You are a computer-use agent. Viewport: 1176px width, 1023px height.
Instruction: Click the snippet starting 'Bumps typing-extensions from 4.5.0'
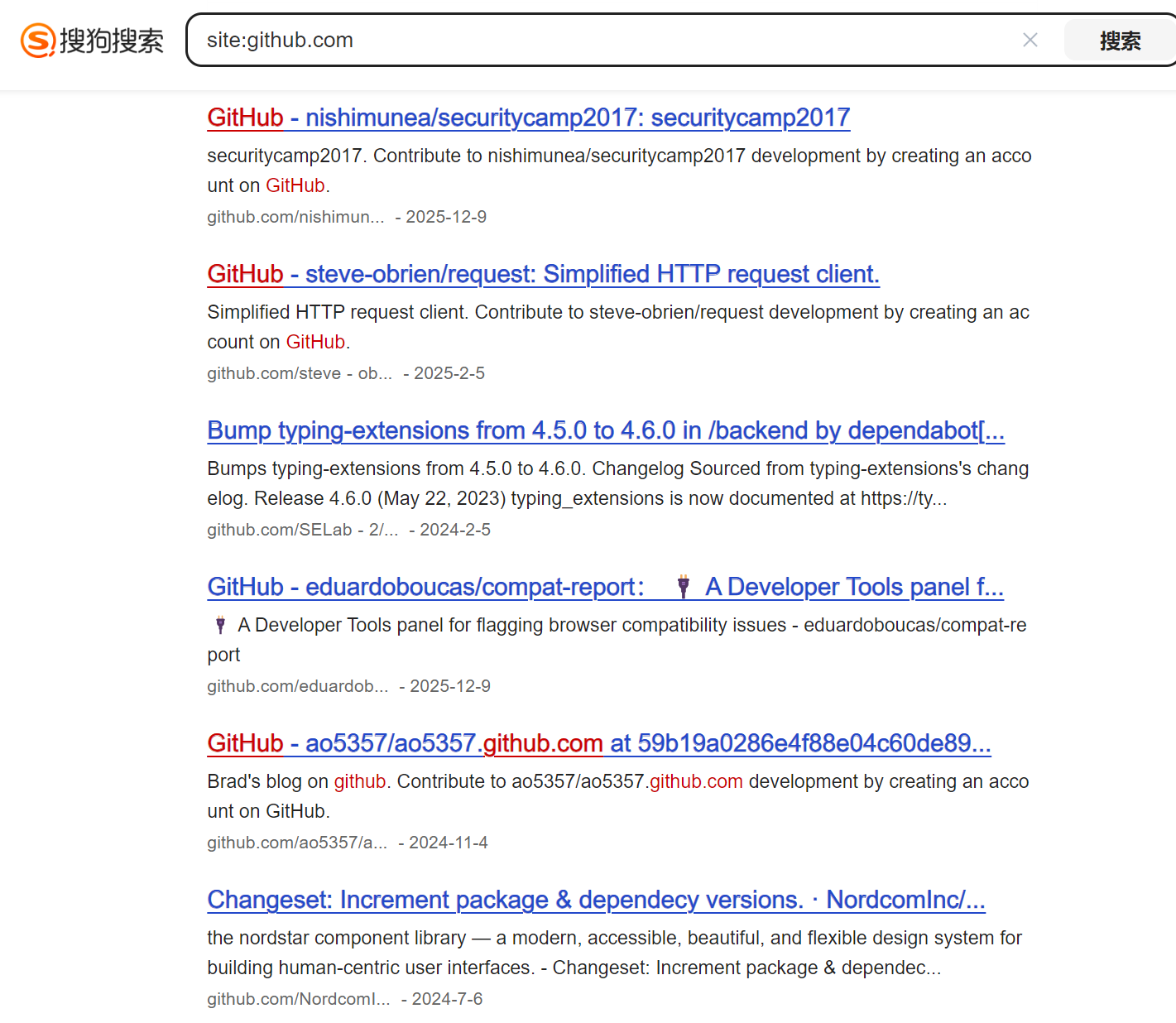(618, 483)
